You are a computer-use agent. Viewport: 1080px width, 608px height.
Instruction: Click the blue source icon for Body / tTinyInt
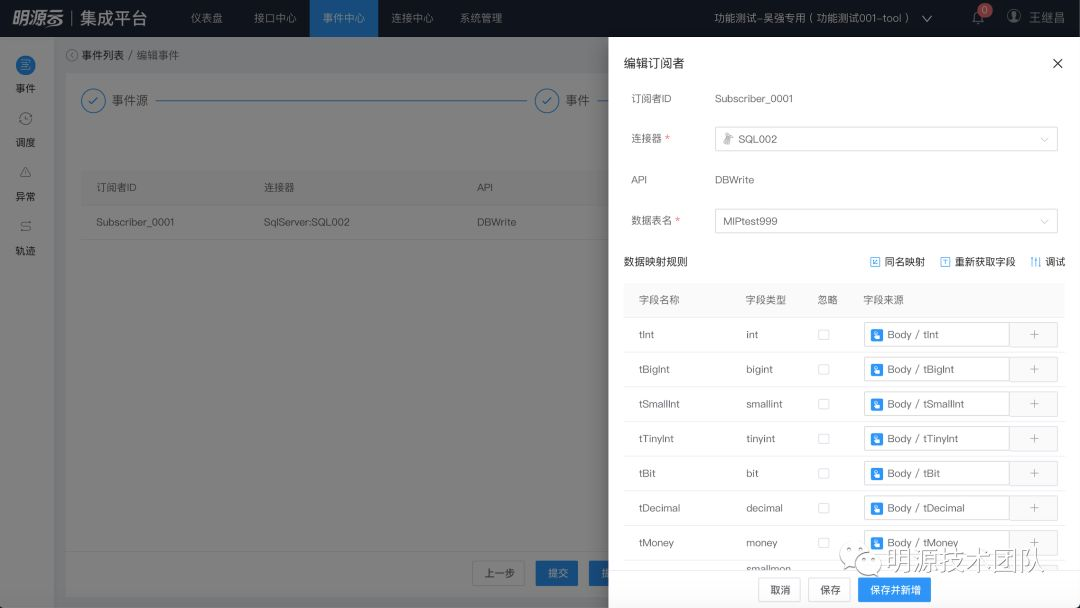pyautogui.click(x=877, y=439)
